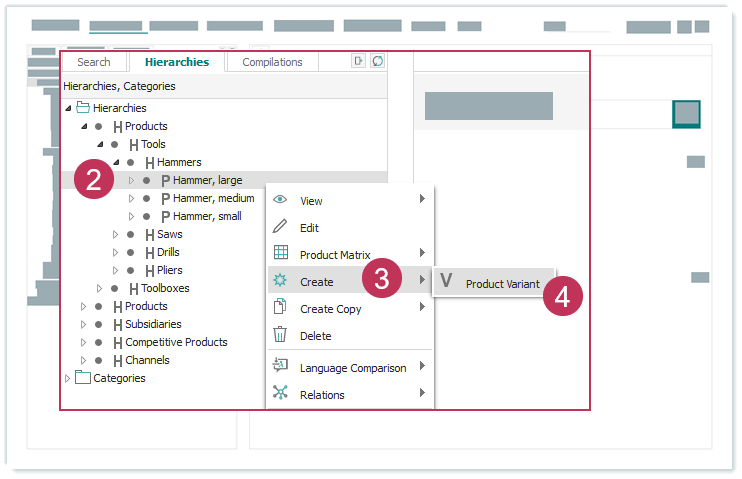Expand the Saws hierarchy node
Viewport: 742px width, 479px height.
click(116, 234)
